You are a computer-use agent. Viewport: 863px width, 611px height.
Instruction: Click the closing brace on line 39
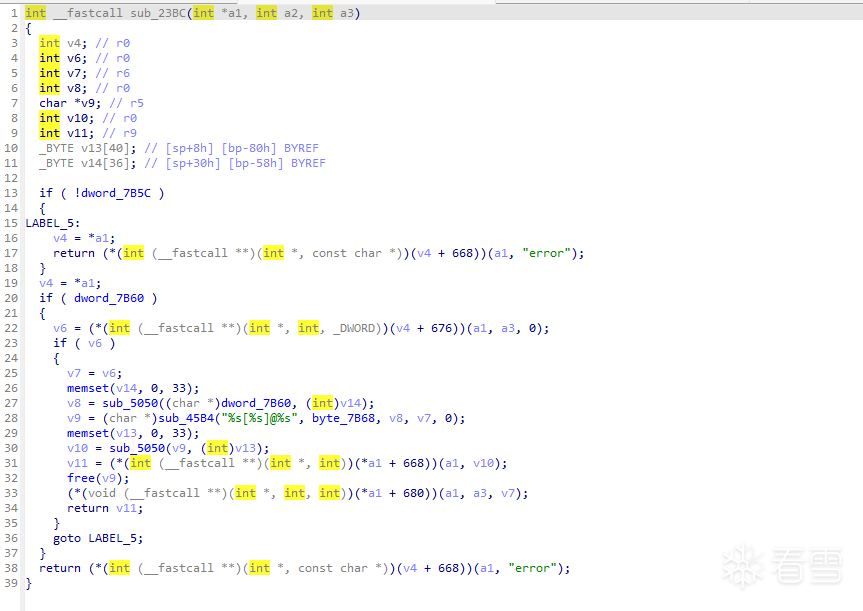click(x=29, y=583)
